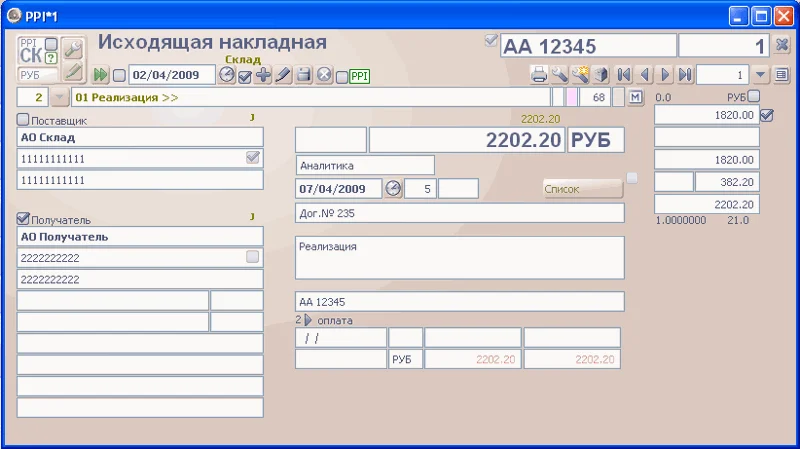Click the M button near 68

tap(635, 97)
